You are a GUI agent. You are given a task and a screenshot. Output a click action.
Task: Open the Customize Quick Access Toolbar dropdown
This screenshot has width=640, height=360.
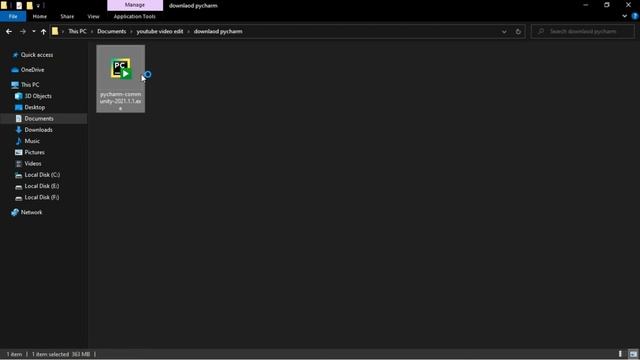click(x=38, y=6)
